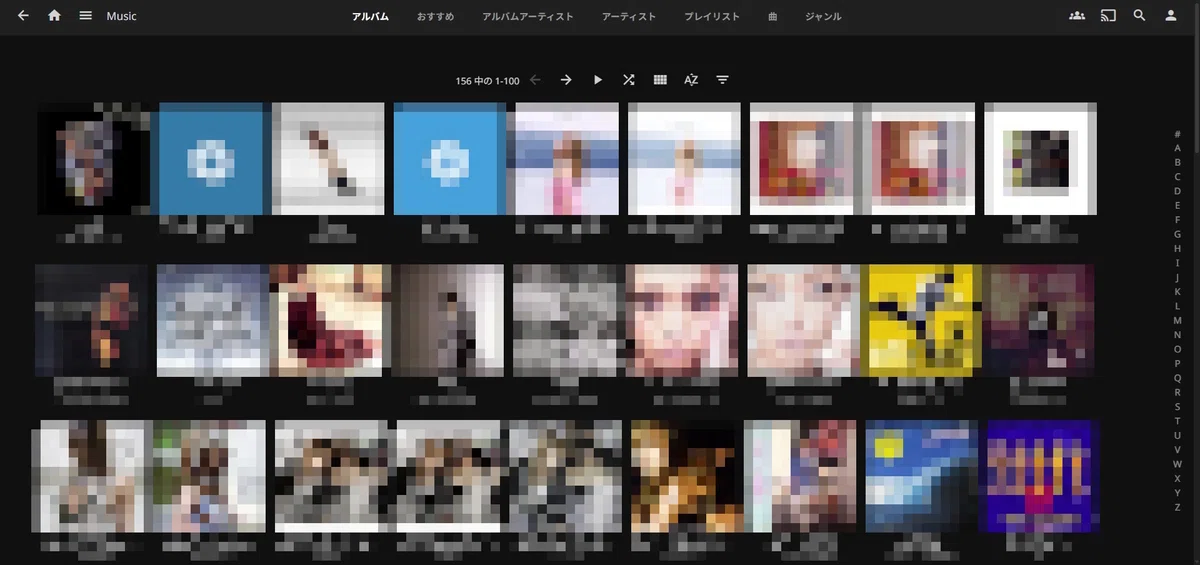
Task: Switch to the アーティスト tab
Action: tap(629, 17)
